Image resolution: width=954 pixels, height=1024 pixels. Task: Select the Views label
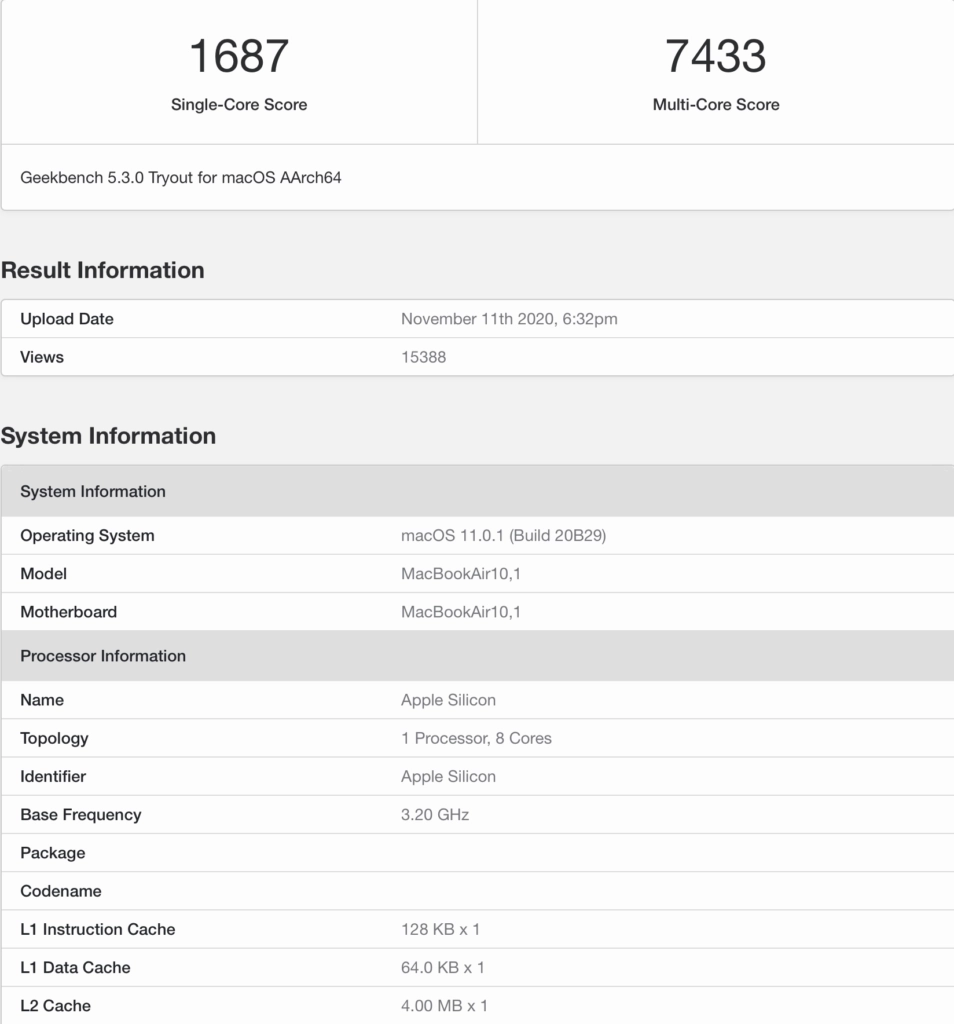pos(42,357)
